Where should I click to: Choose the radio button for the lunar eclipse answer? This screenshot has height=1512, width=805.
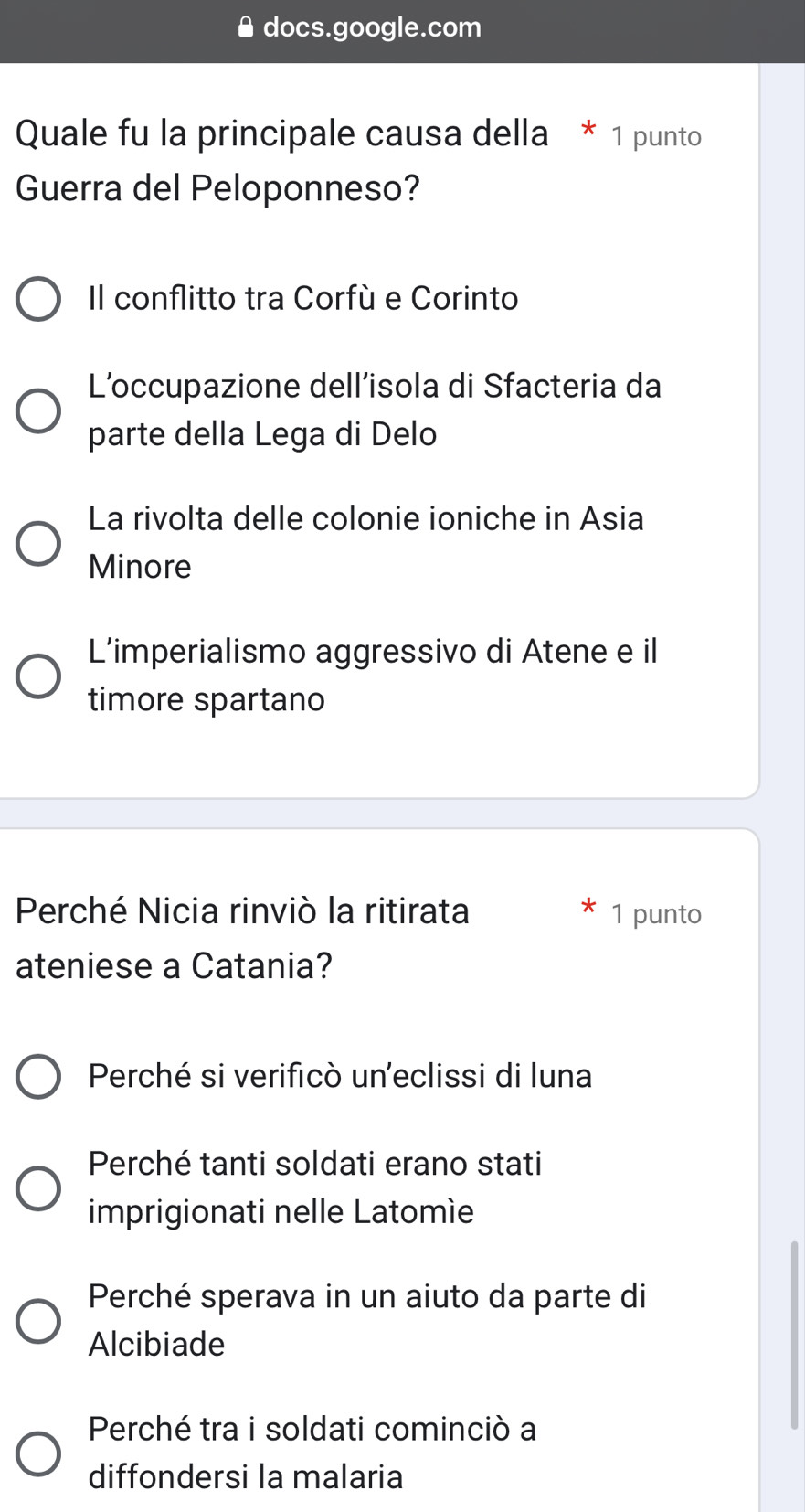tap(38, 1077)
